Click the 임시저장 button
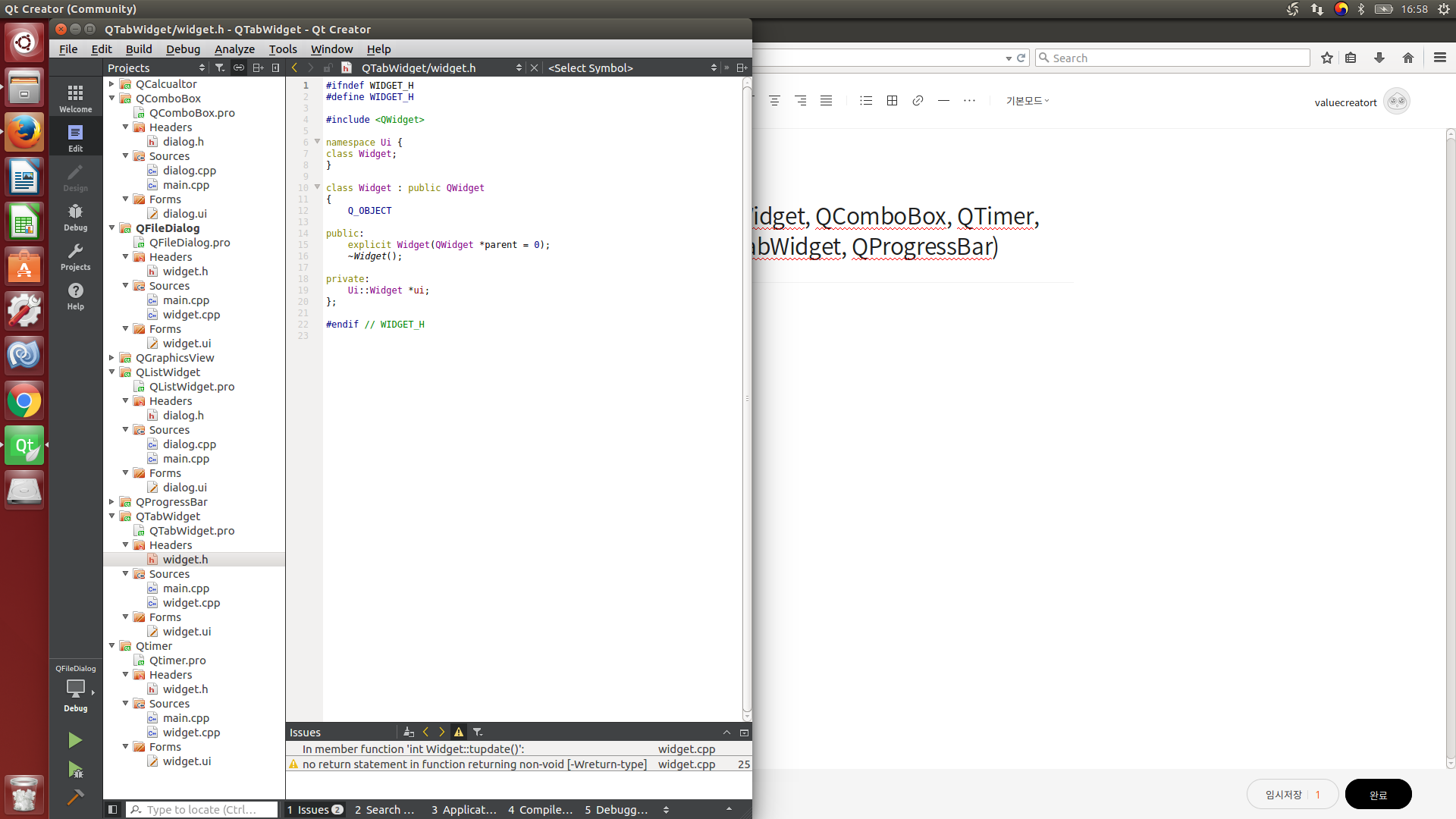1456x819 pixels. (1283, 795)
